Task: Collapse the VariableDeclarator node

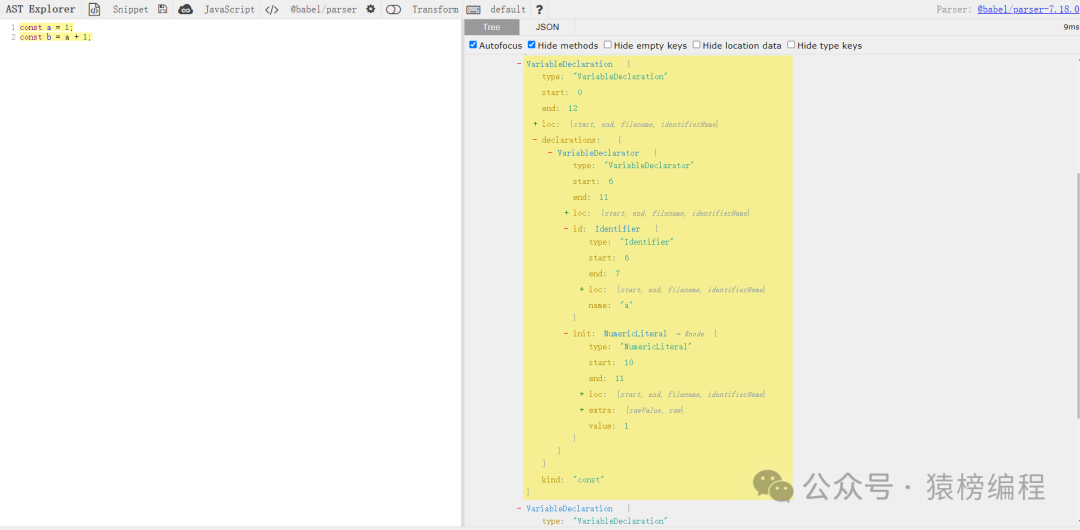Action: tap(550, 152)
